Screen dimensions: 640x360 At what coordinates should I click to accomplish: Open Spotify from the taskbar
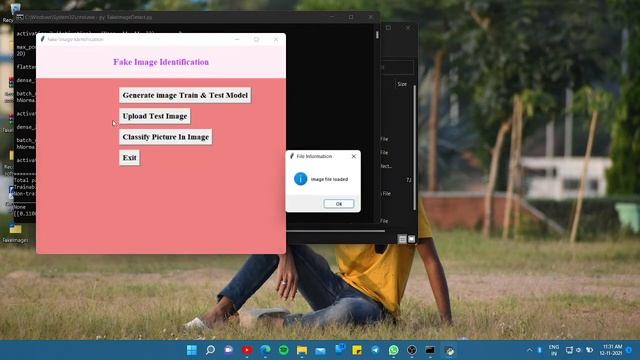[284, 350]
